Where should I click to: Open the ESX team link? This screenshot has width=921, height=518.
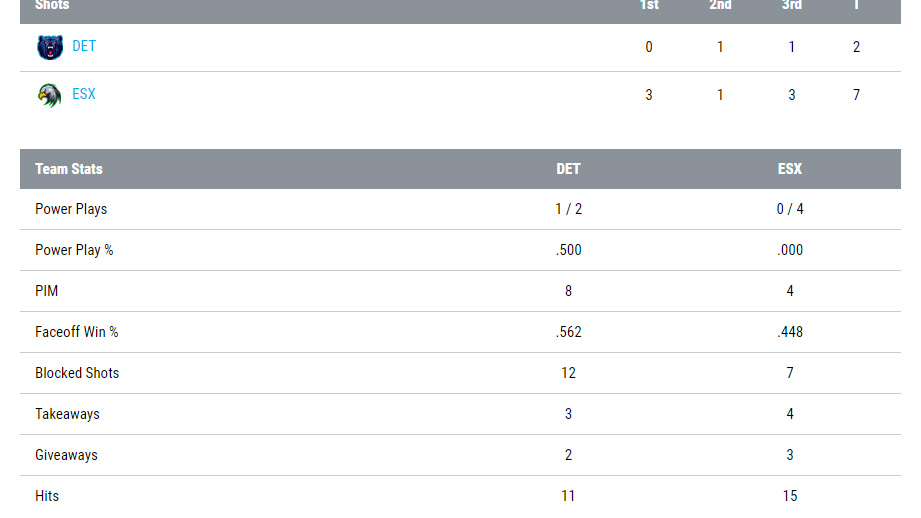coord(84,94)
